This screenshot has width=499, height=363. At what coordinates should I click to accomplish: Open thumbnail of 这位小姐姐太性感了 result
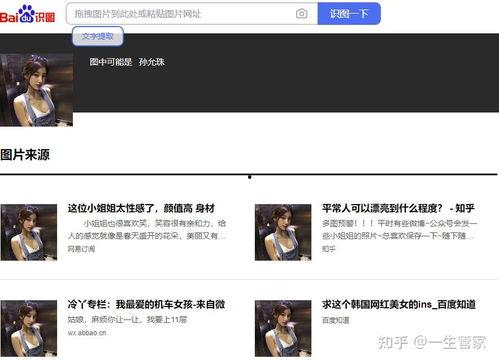click(29, 232)
